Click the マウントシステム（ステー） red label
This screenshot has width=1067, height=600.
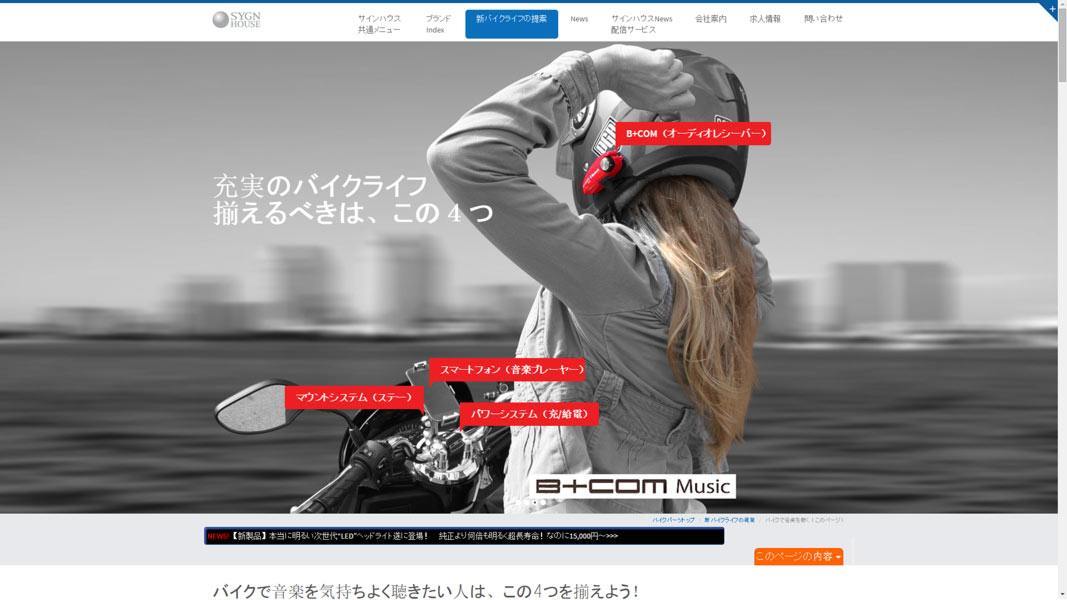354,397
